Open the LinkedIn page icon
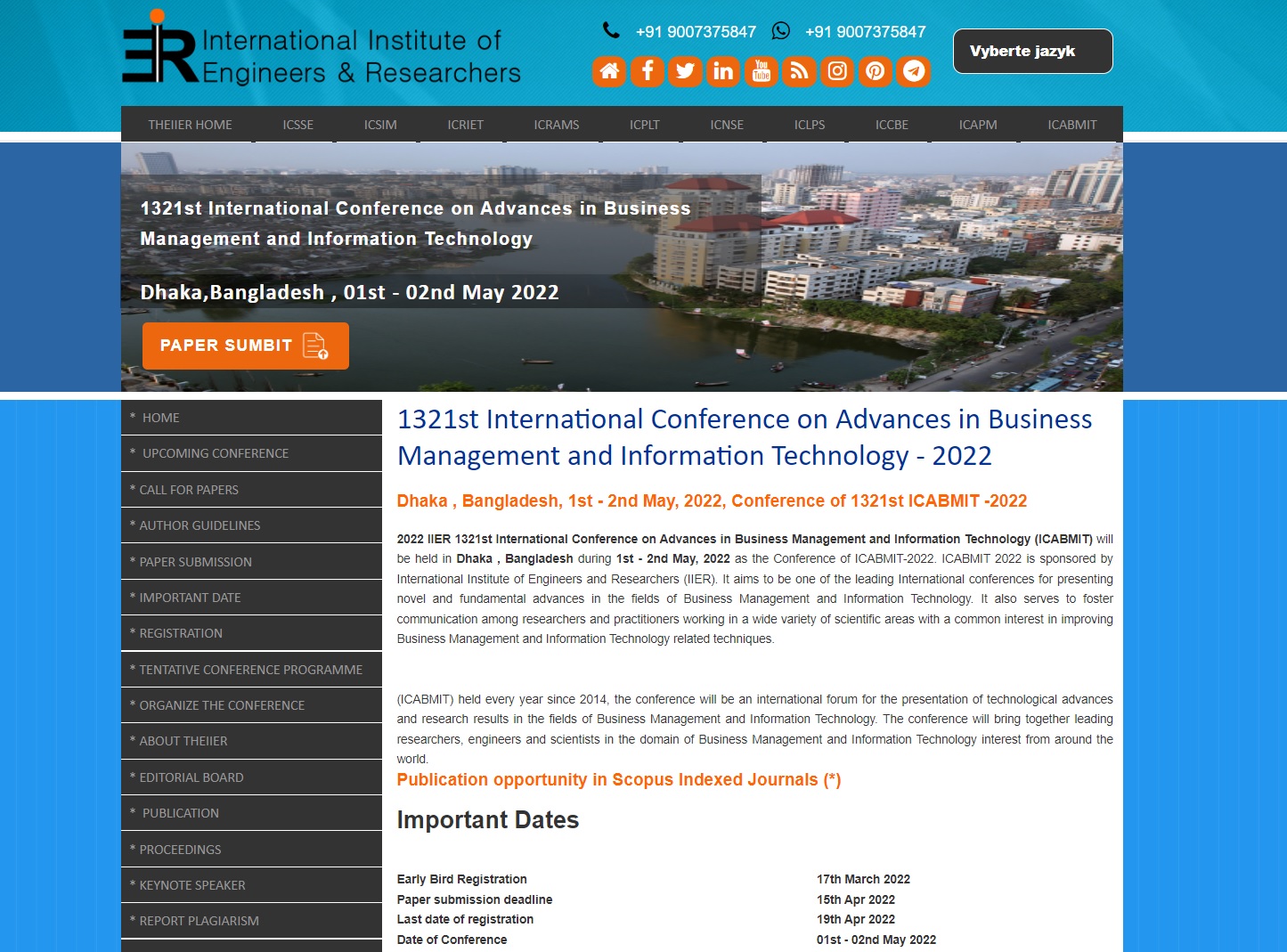 click(722, 71)
